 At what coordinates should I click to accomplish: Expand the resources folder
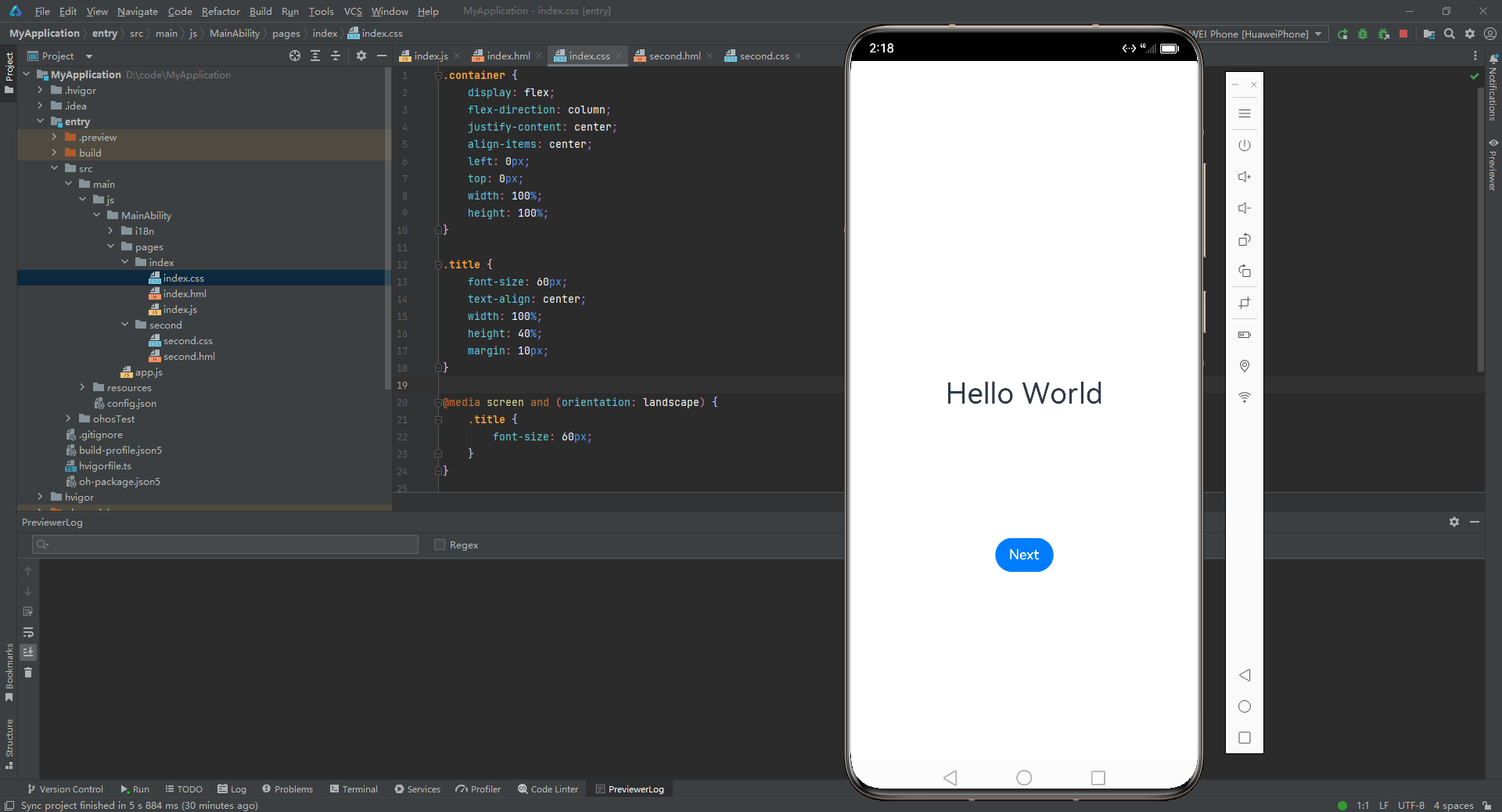tap(82, 387)
